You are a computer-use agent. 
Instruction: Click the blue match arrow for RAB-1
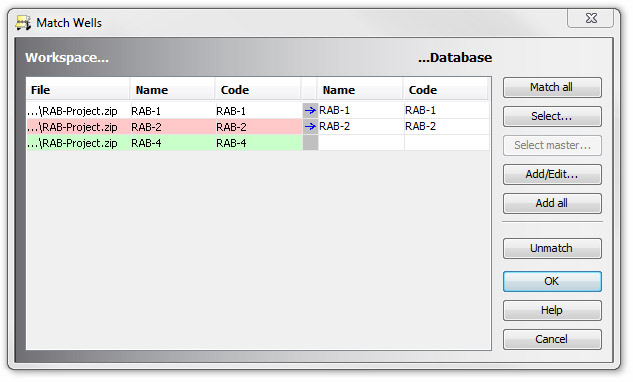coord(310,110)
